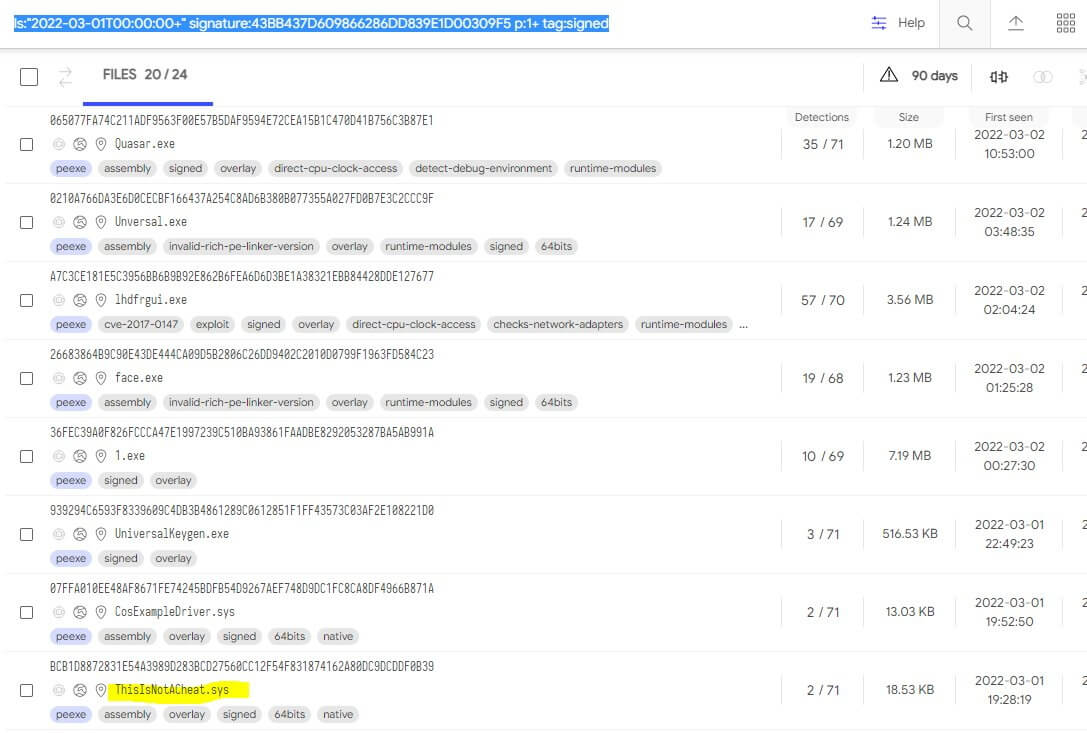Image resolution: width=1087 pixels, height=733 pixels.
Task: Select the checkbox for ThisIsNotACheat.sys
Action: coord(27,690)
